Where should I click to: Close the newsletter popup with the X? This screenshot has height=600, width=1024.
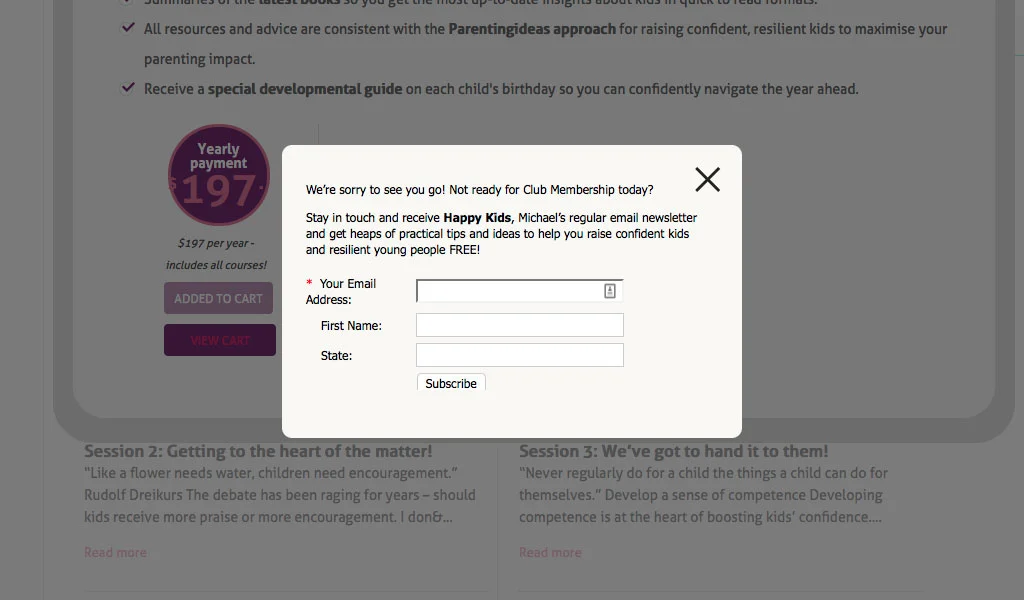click(707, 180)
